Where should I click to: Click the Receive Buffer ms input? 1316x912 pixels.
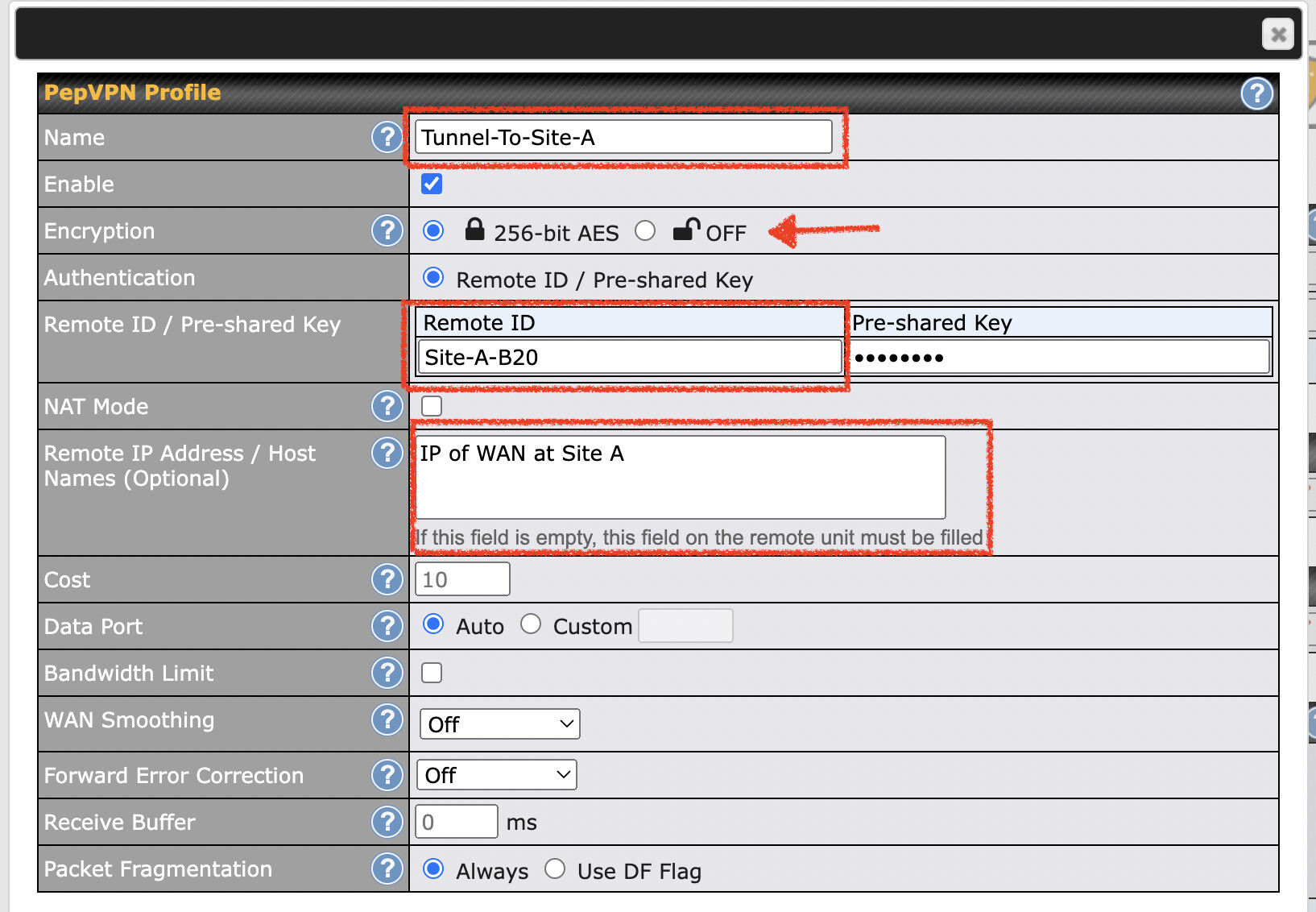coord(456,822)
